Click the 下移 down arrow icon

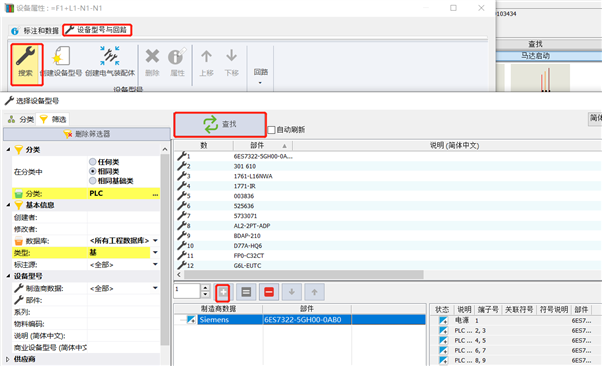232,56
